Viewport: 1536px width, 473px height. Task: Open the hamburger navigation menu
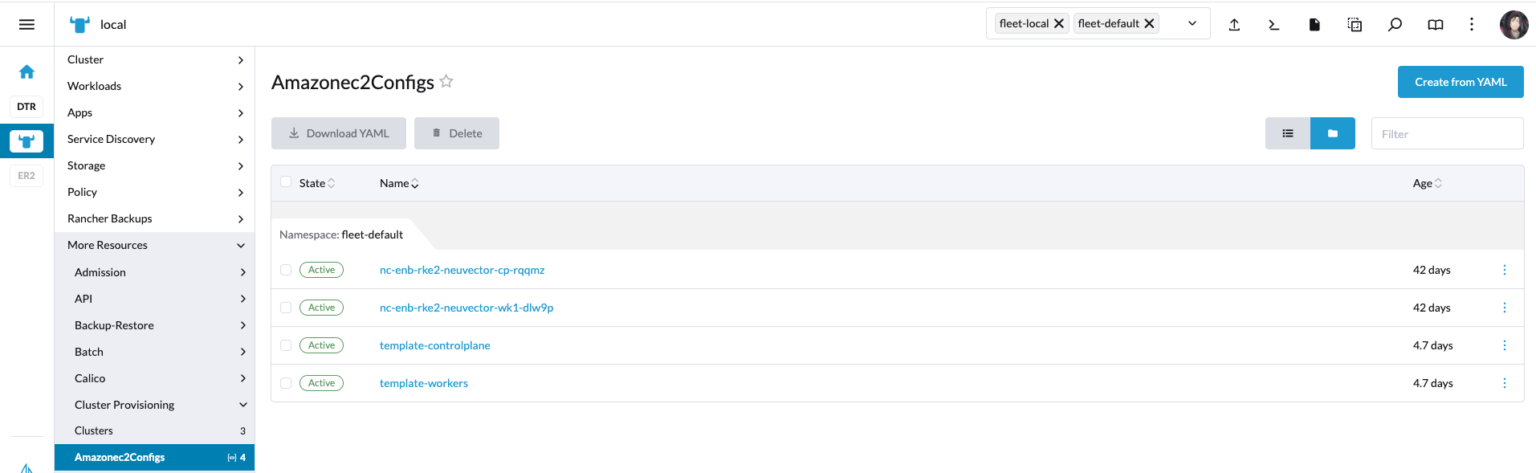tap(27, 24)
